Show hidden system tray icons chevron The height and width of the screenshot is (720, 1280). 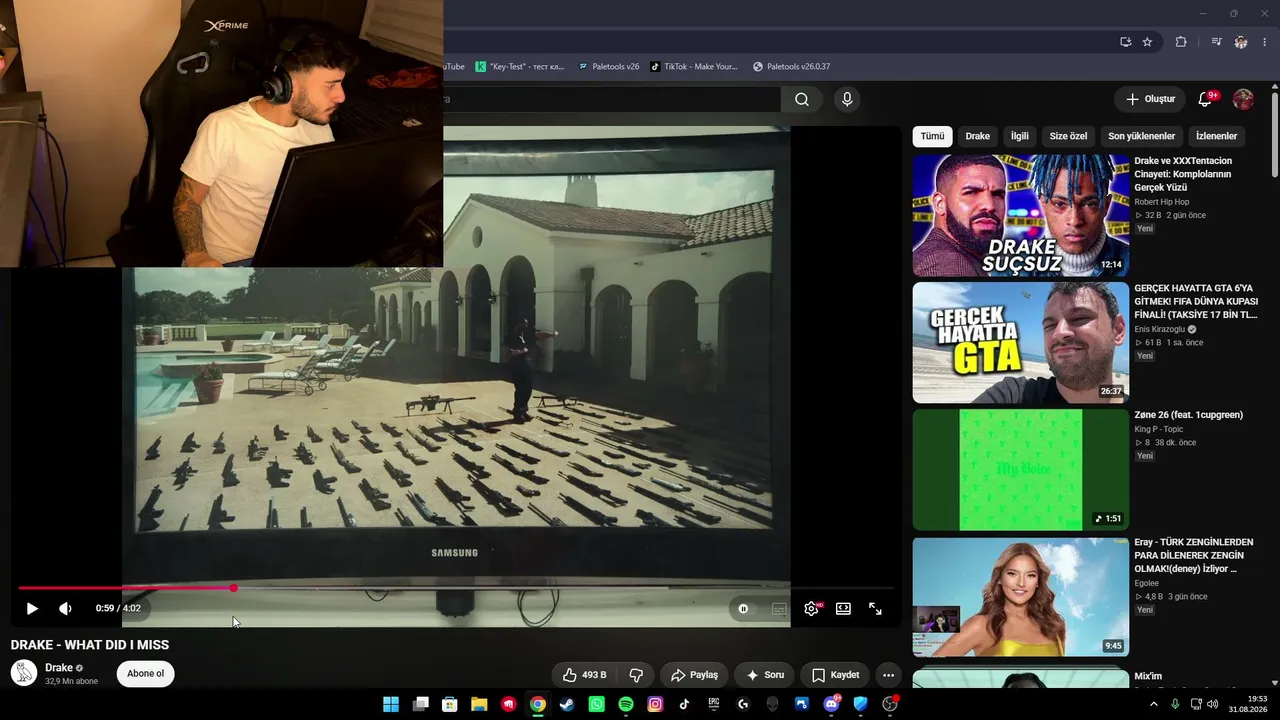tap(1154, 704)
